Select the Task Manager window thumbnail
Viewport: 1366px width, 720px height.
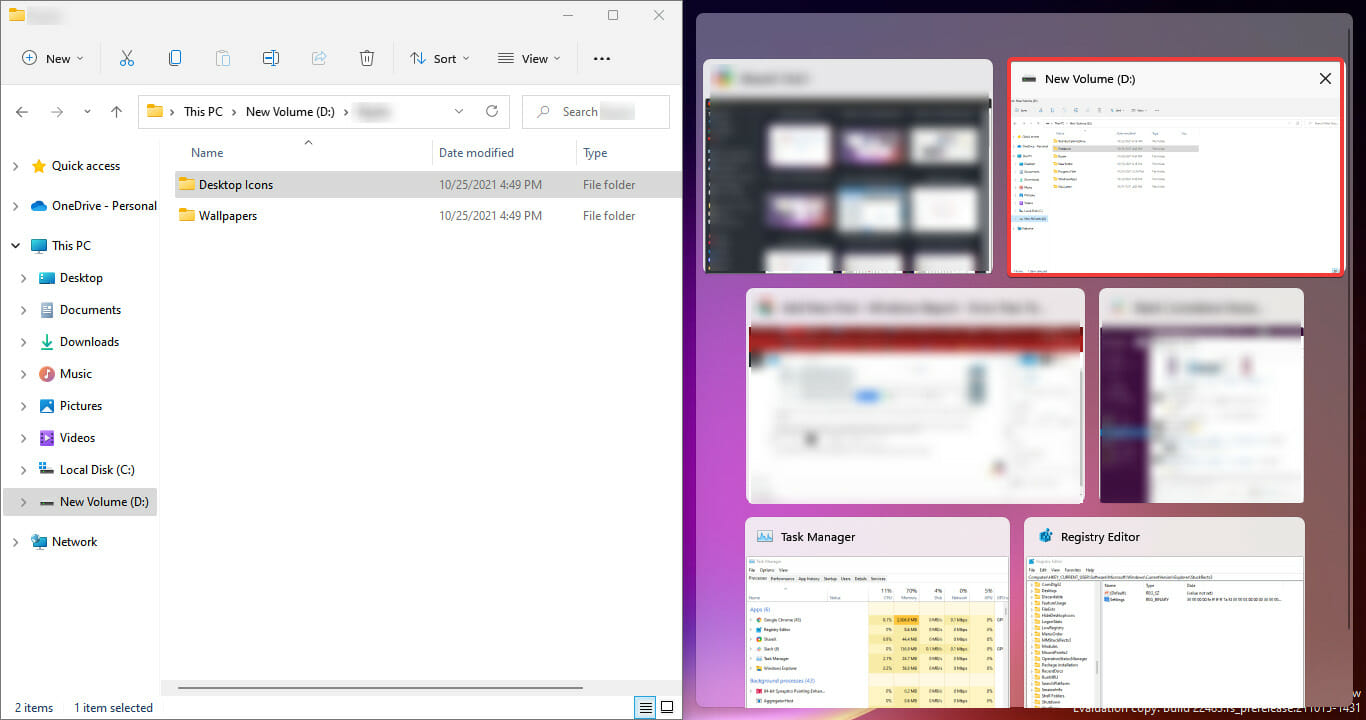pyautogui.click(x=877, y=612)
